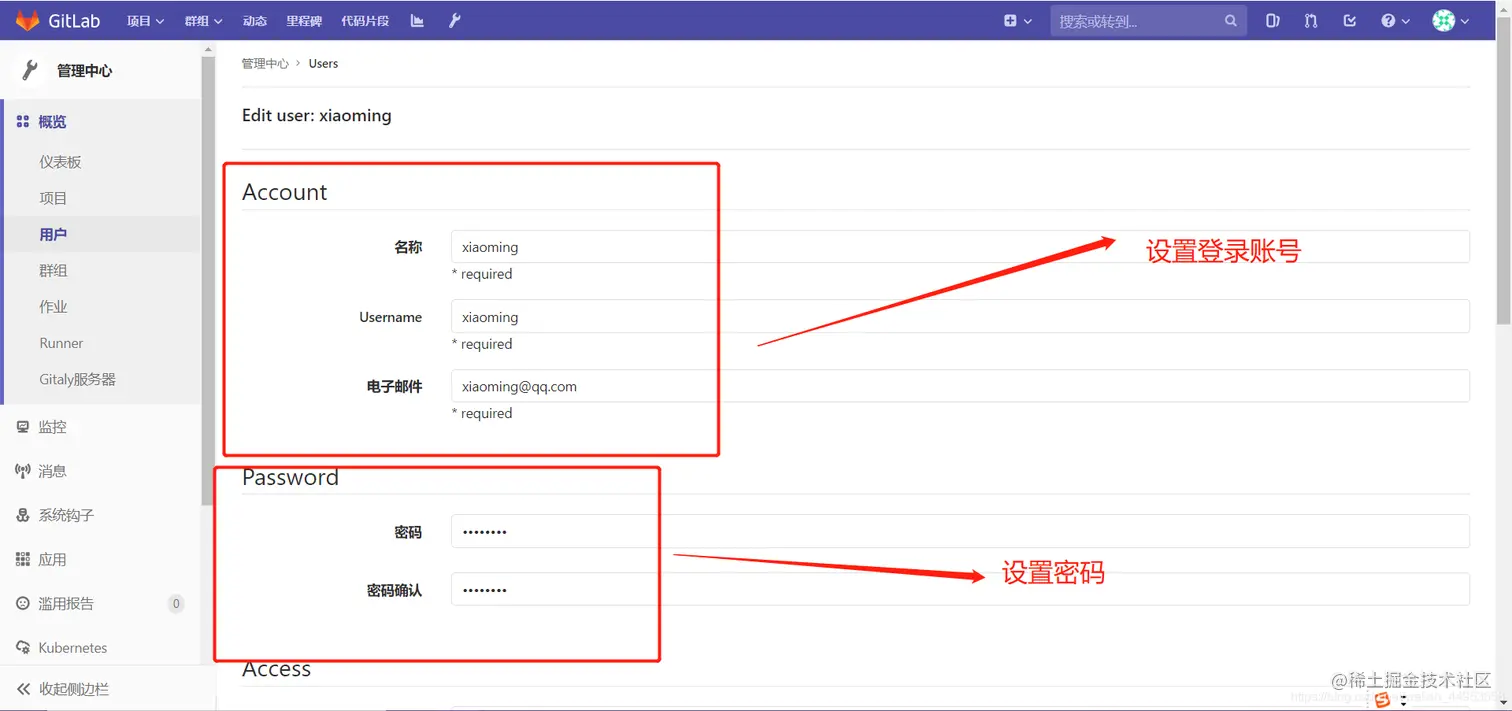Click the 滥用报告 face icon in sidebar

point(23,603)
